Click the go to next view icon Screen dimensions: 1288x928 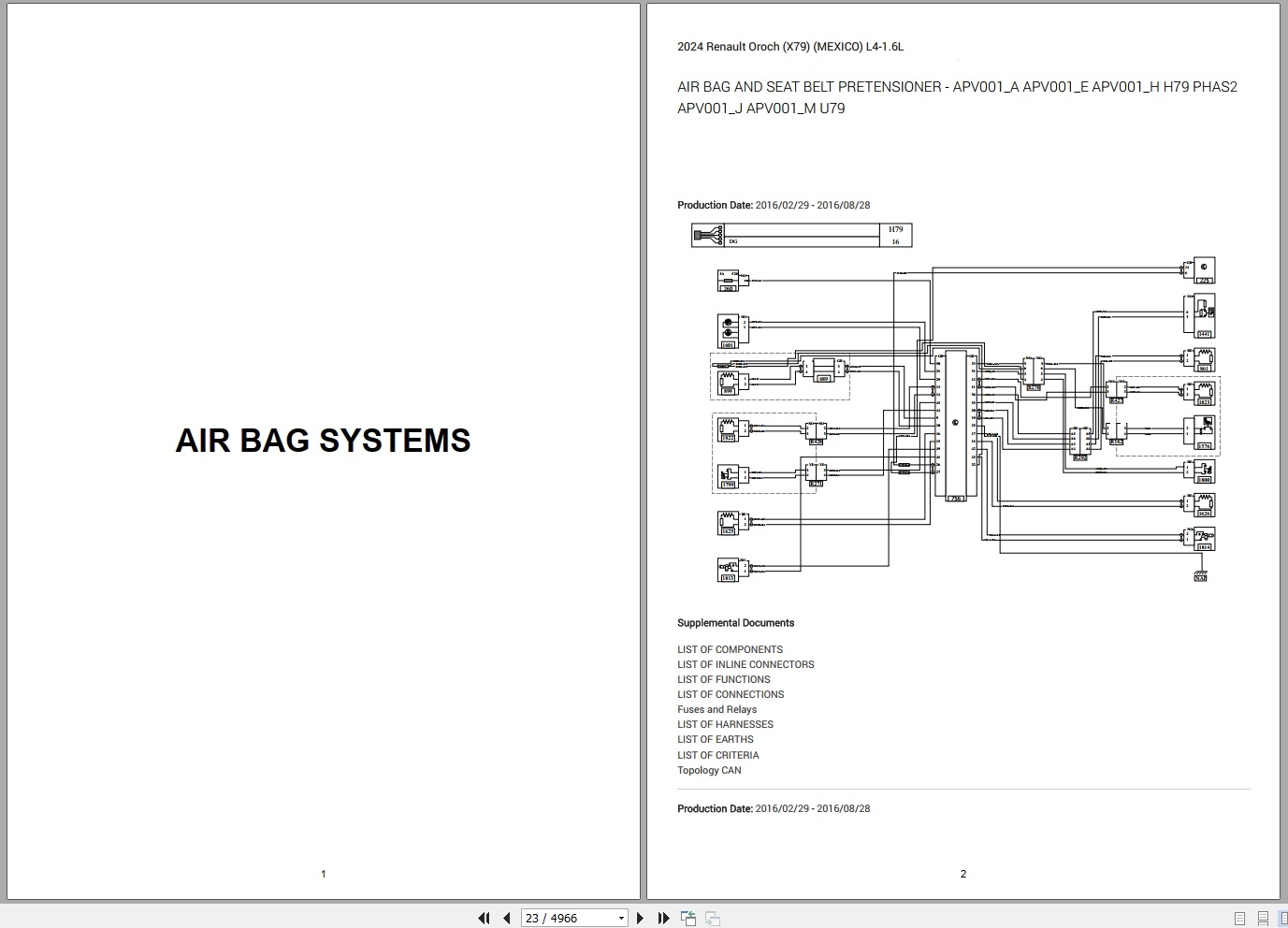click(x=712, y=918)
